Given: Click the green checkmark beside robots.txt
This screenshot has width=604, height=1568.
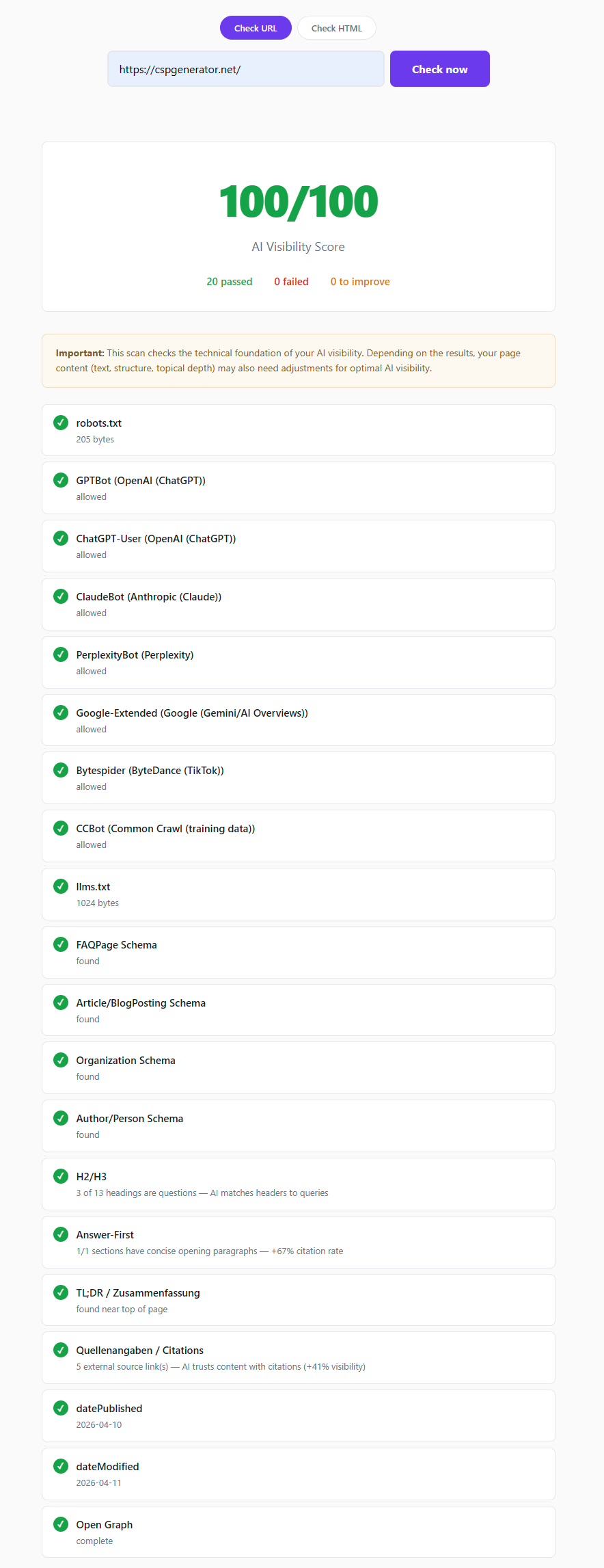Looking at the screenshot, I should (x=60, y=423).
